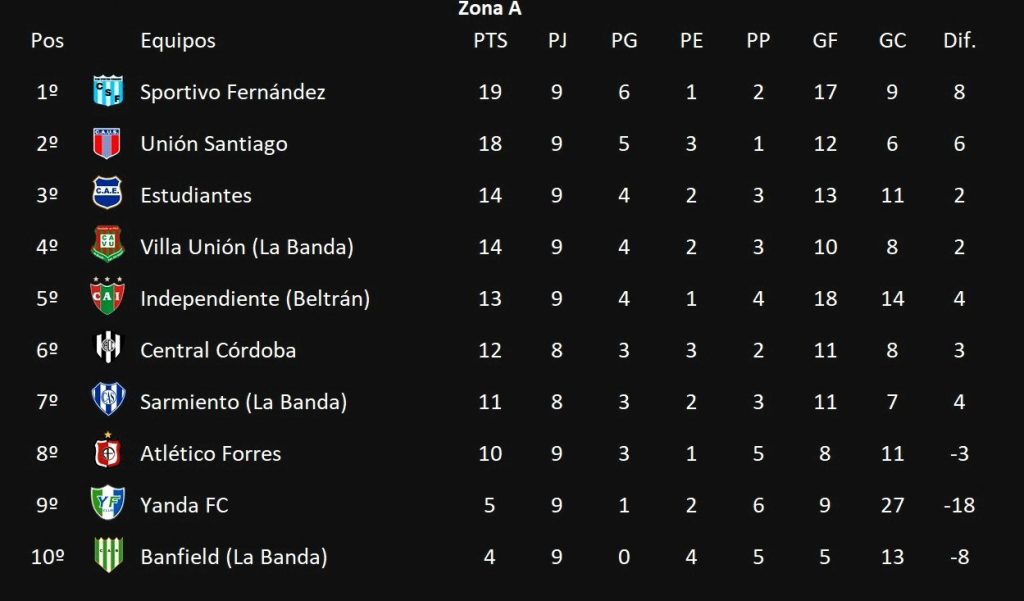Image resolution: width=1024 pixels, height=601 pixels.
Task: Click the Central Córdoba striped crest
Action: 108,346
